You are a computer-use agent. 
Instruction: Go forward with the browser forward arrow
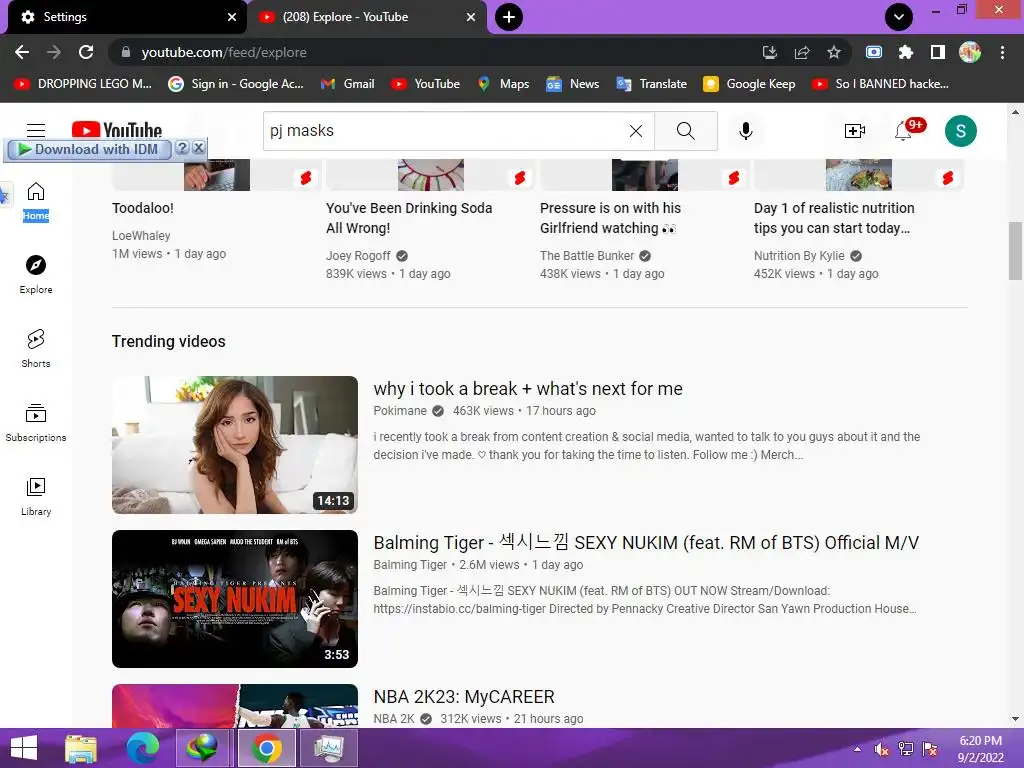click(54, 52)
